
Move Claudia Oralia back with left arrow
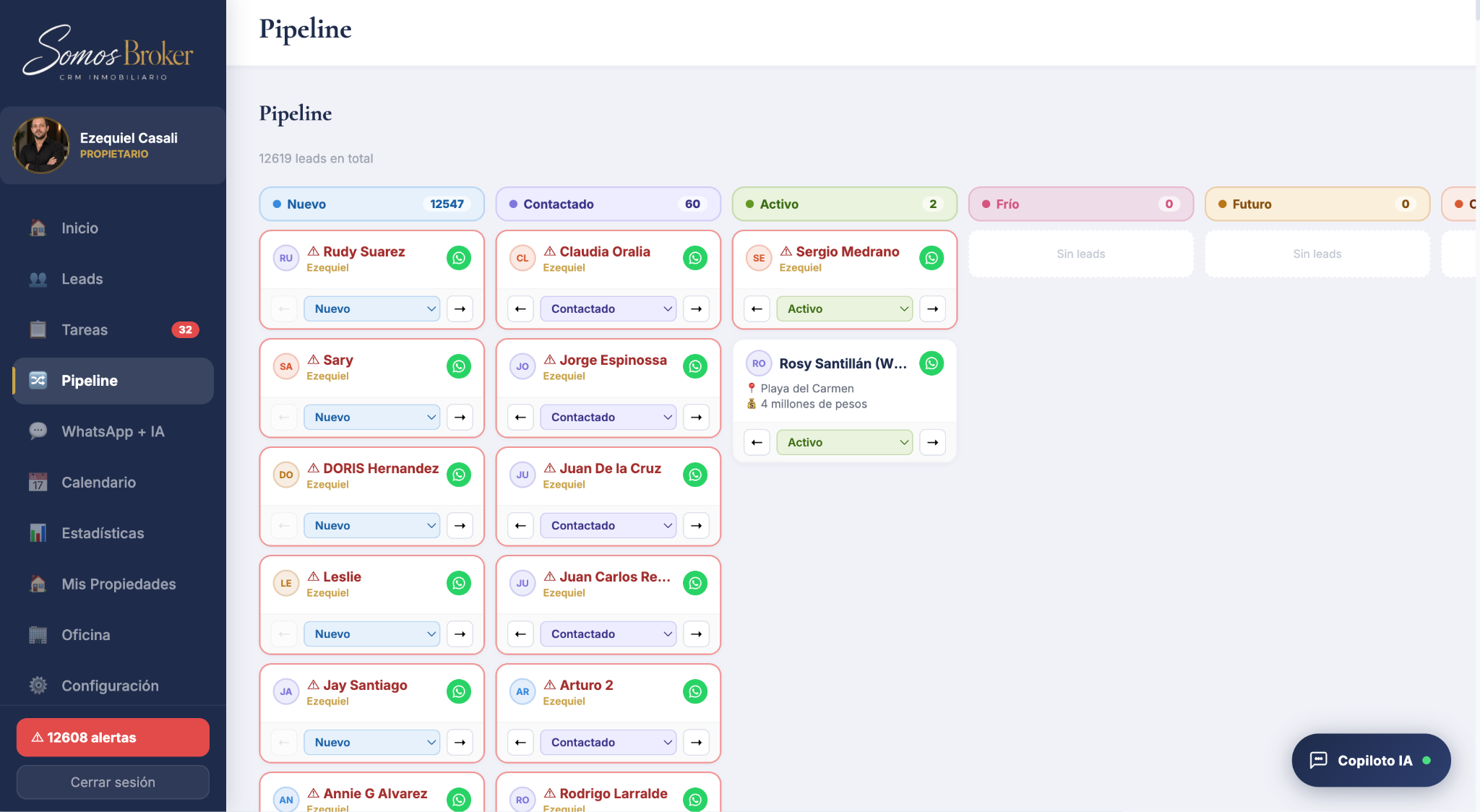[x=520, y=308]
